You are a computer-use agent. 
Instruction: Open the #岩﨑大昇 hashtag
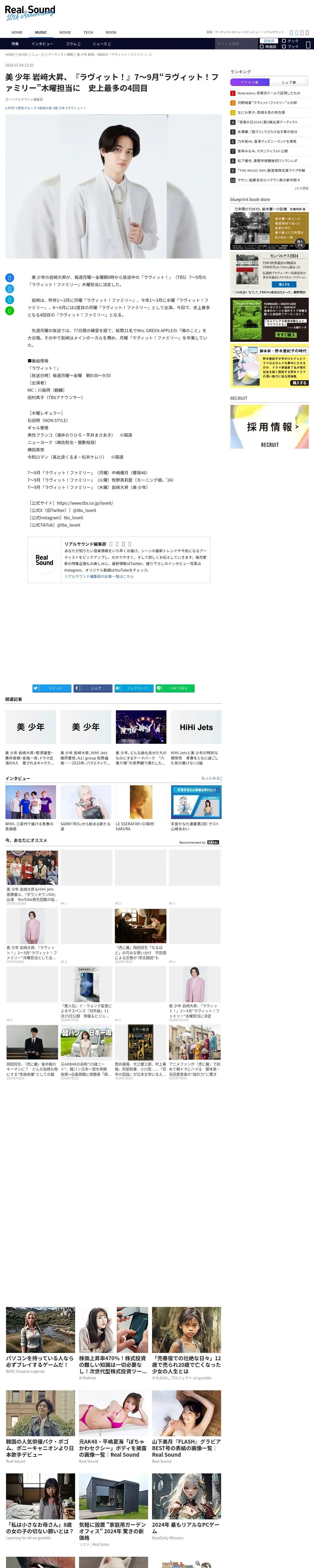tap(44, 108)
